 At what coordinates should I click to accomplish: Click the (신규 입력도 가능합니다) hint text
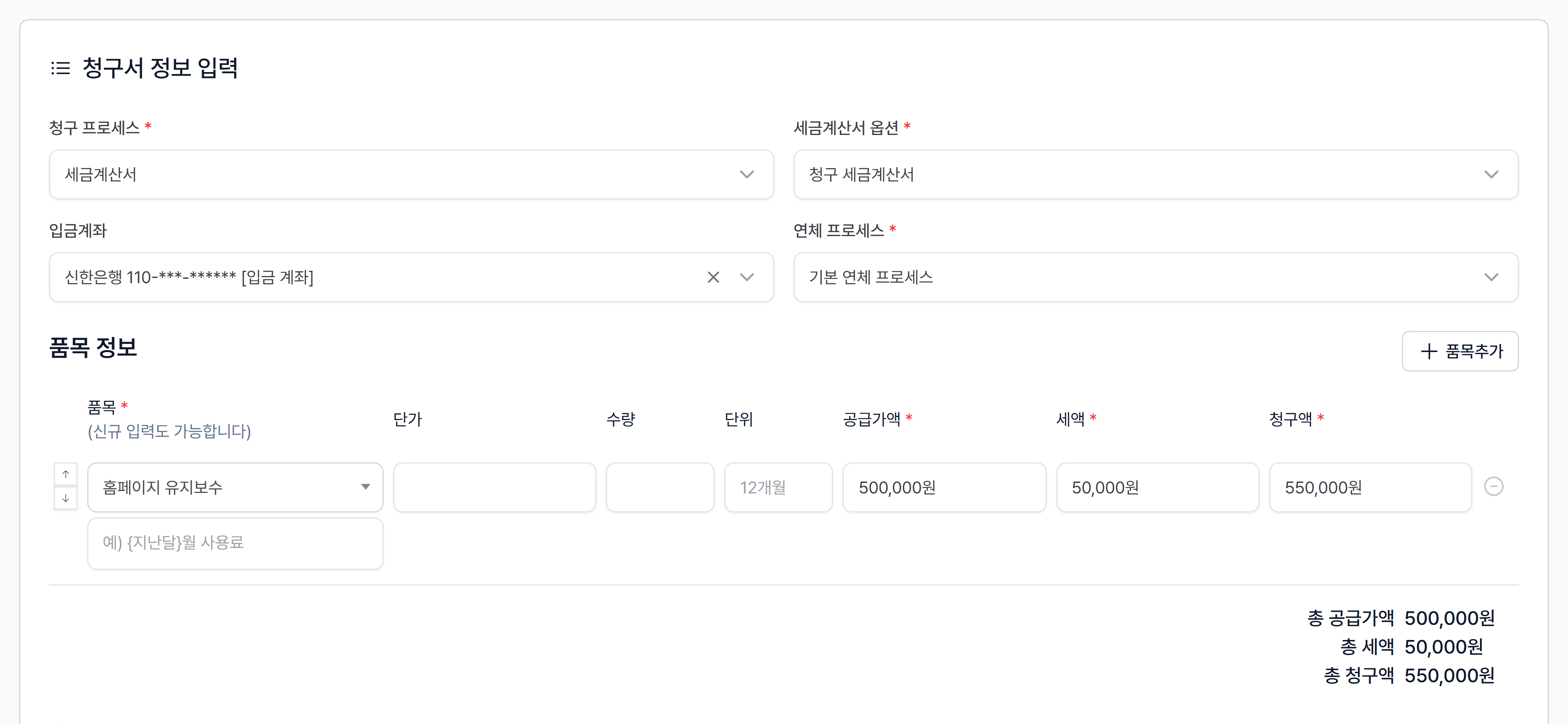[169, 431]
